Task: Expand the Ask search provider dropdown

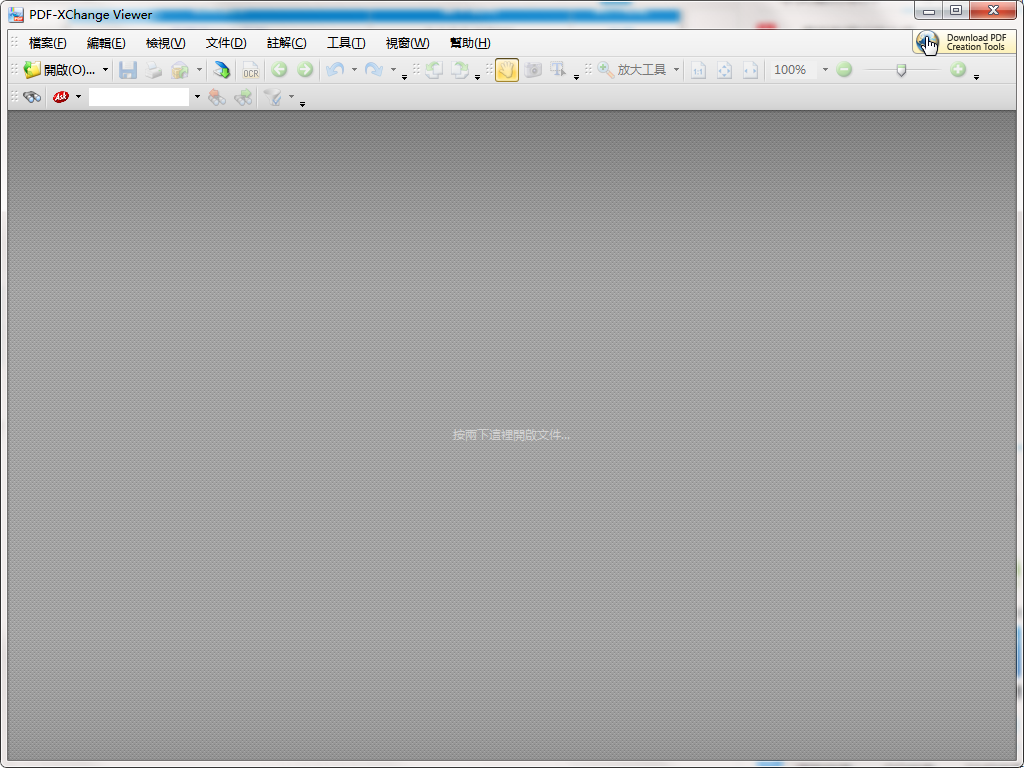Action: tap(78, 97)
